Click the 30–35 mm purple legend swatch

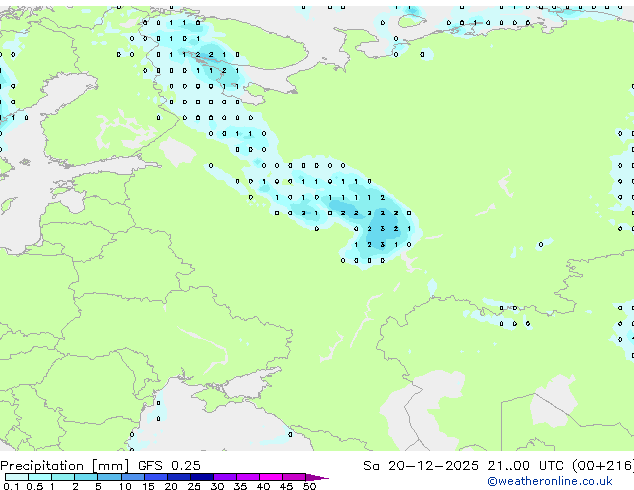(225, 477)
